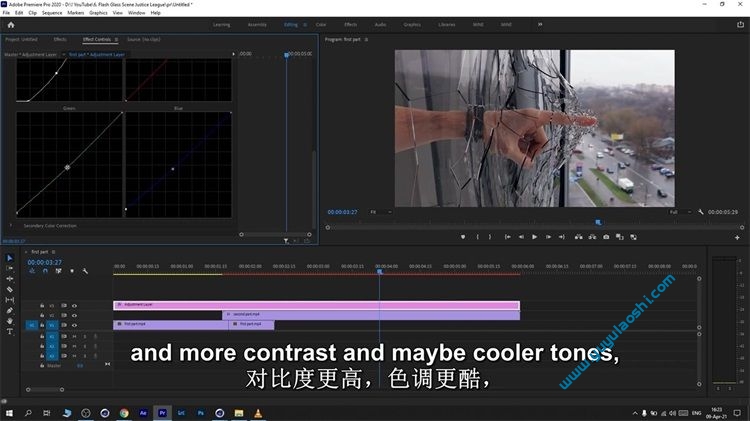The height and width of the screenshot is (421, 750).
Task: Open the Editing workspace menu icon
Action: pyautogui.click(x=305, y=25)
